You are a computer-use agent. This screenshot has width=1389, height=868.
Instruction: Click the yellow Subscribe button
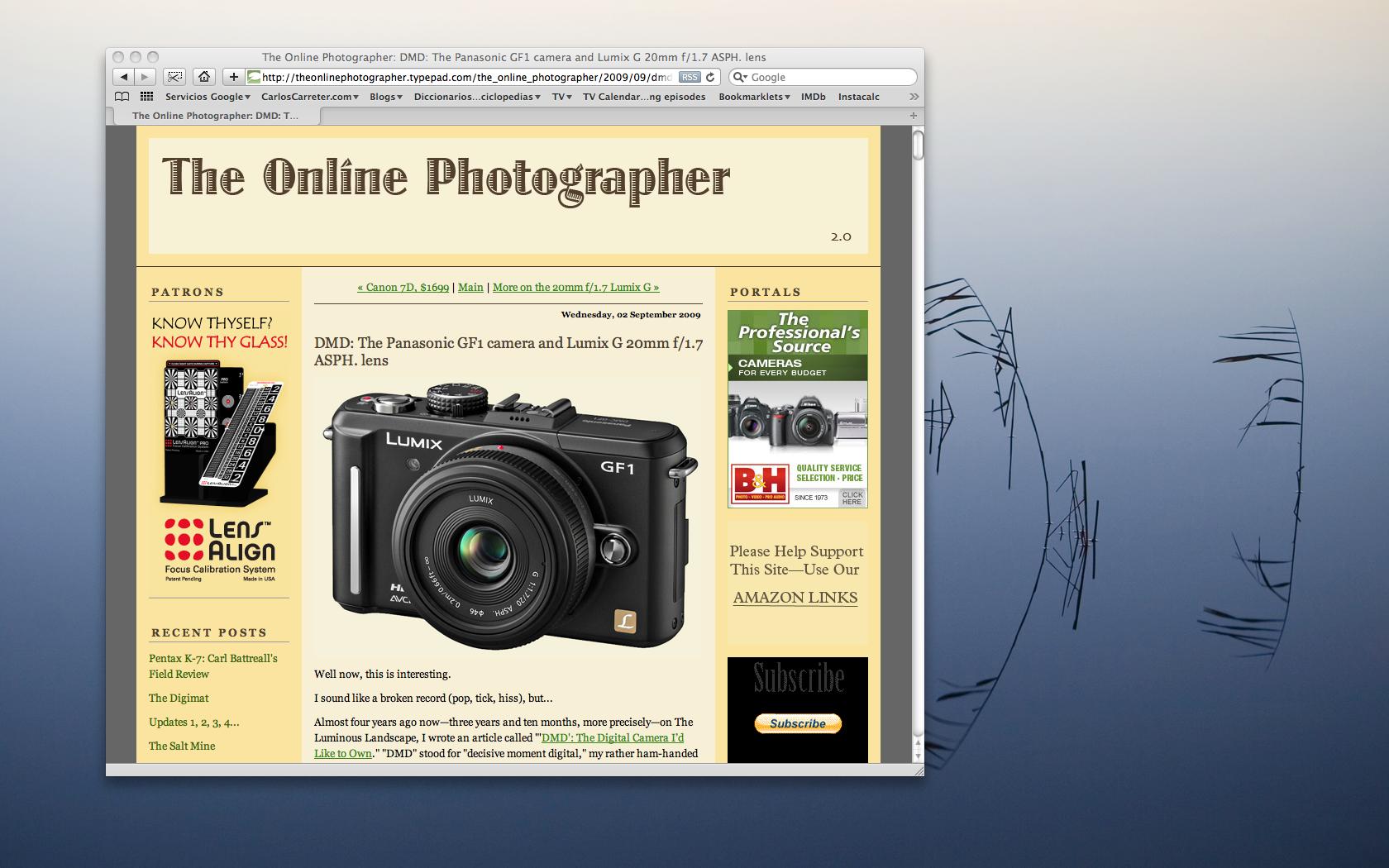point(798,723)
